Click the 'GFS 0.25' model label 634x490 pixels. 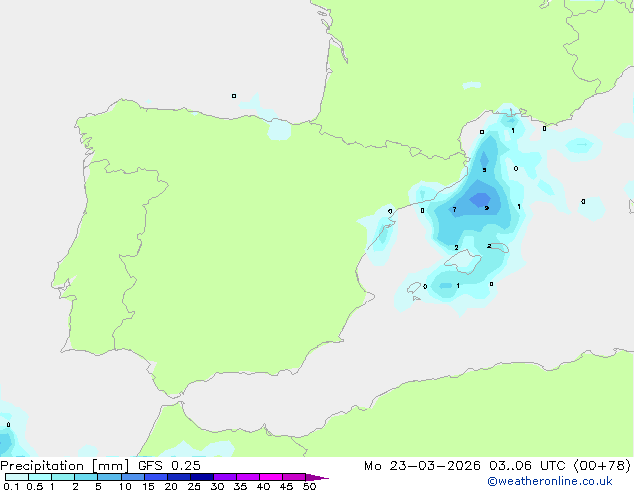click(x=169, y=466)
